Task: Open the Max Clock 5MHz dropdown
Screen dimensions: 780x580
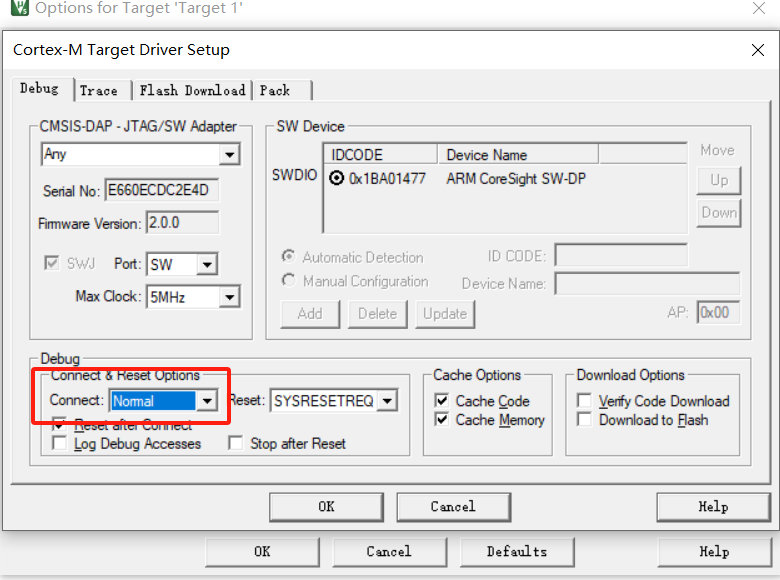Action: [229, 297]
